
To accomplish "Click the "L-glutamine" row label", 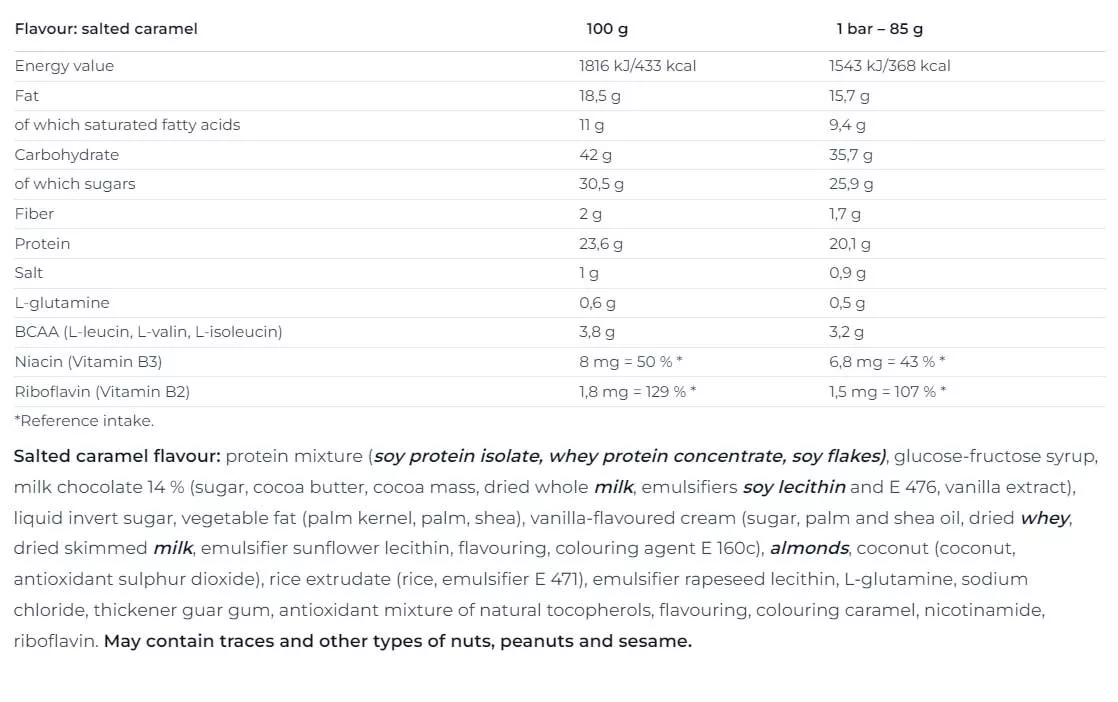I will 62,303.
